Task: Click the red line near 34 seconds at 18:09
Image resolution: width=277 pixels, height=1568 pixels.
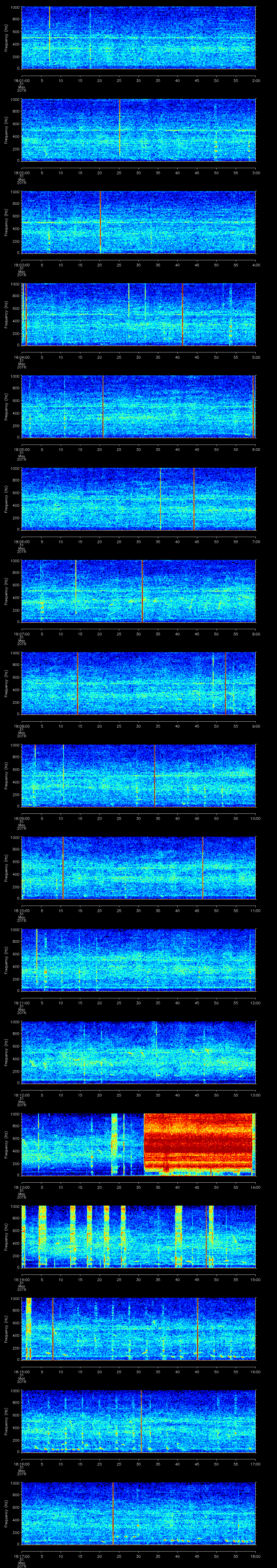Action: click(x=155, y=775)
